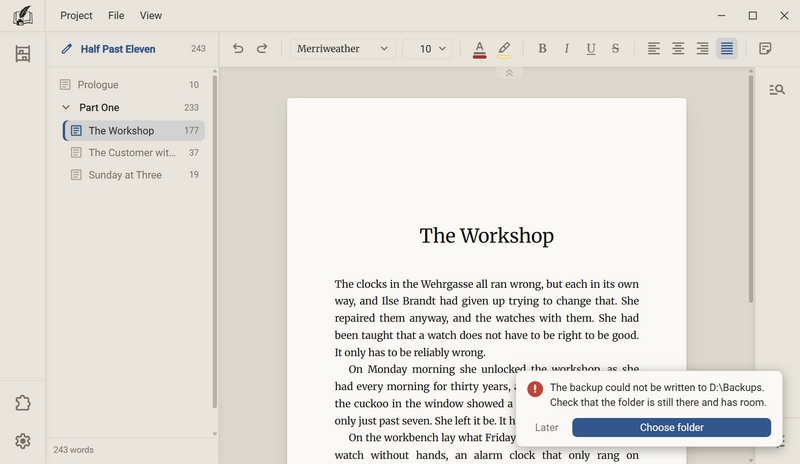Undo the last edit
This screenshot has width=800, height=464.
click(238, 48)
